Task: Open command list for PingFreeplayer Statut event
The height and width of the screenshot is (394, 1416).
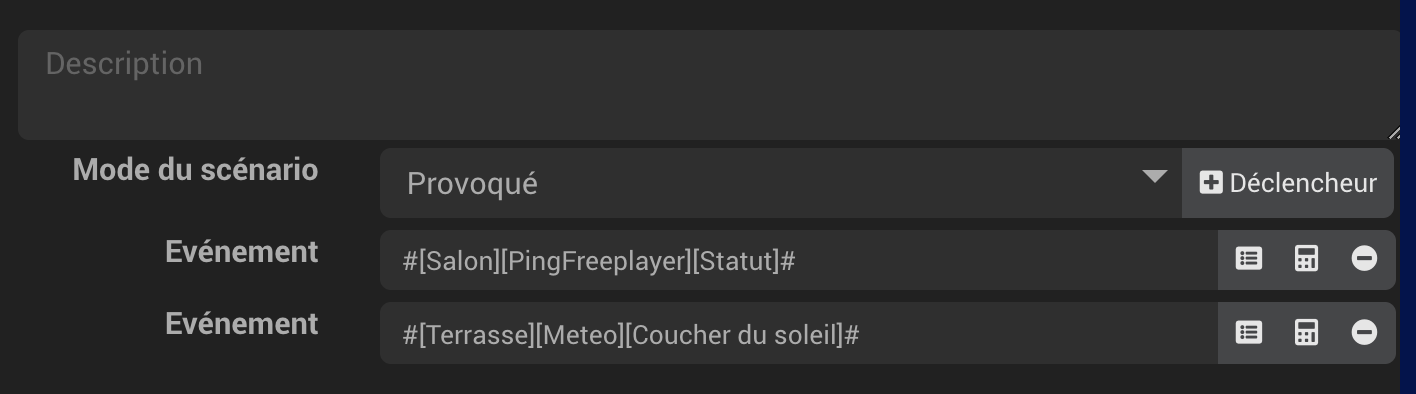Action: (x=1248, y=260)
